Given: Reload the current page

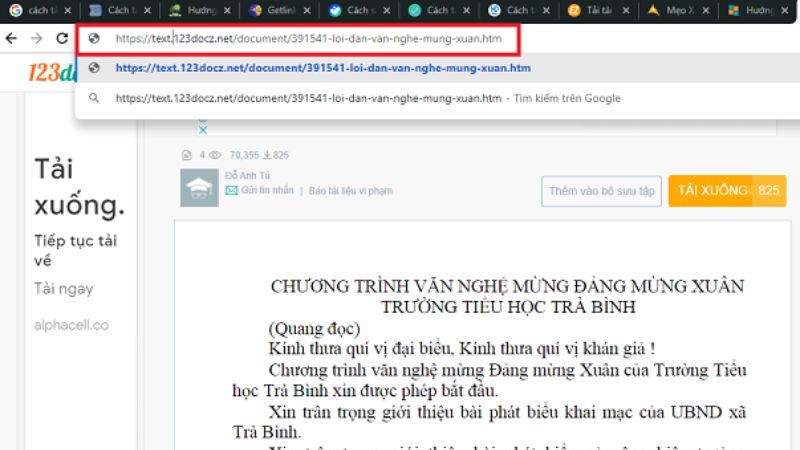Looking at the screenshot, I should click(60, 38).
